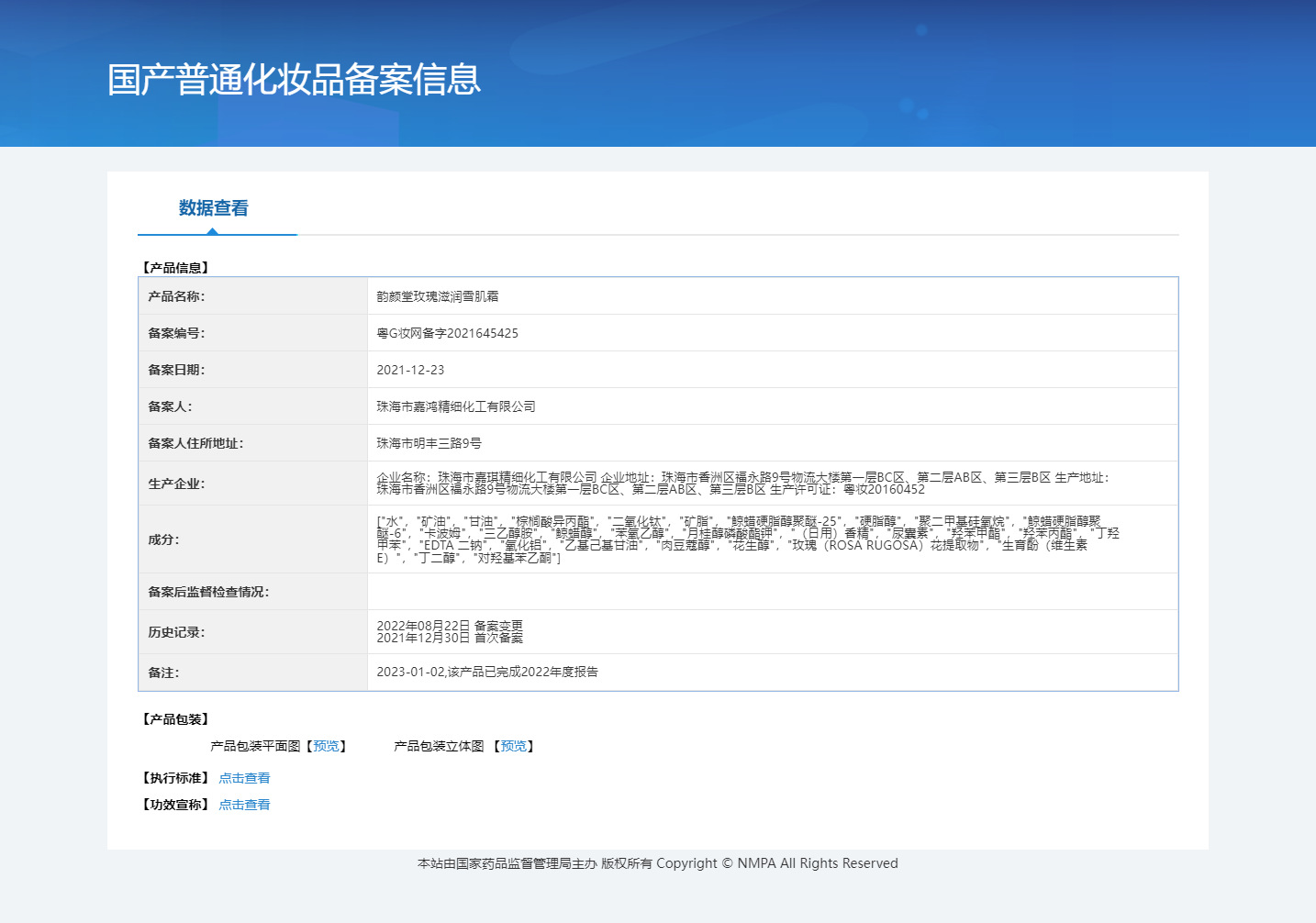Click the 【产品包装】 section heading
The height and width of the screenshot is (923, 1316).
point(175,719)
